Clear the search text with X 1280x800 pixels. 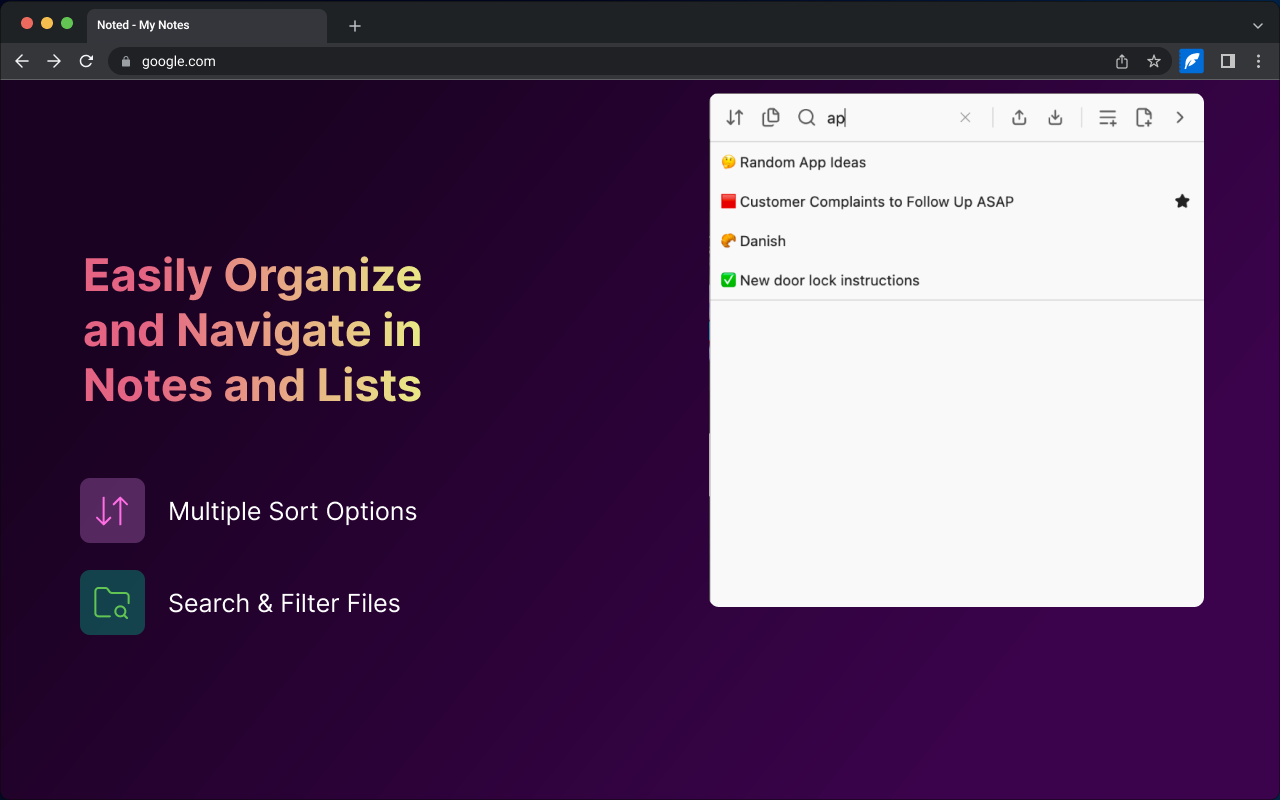965,118
